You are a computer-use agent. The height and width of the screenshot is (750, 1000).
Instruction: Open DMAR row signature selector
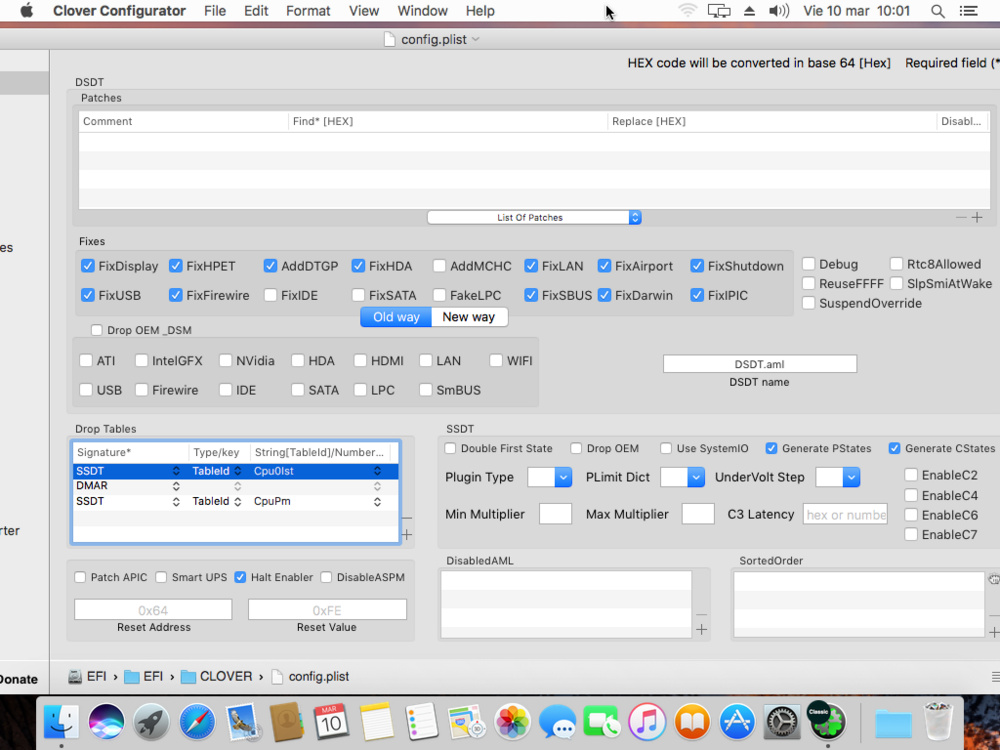pos(176,486)
